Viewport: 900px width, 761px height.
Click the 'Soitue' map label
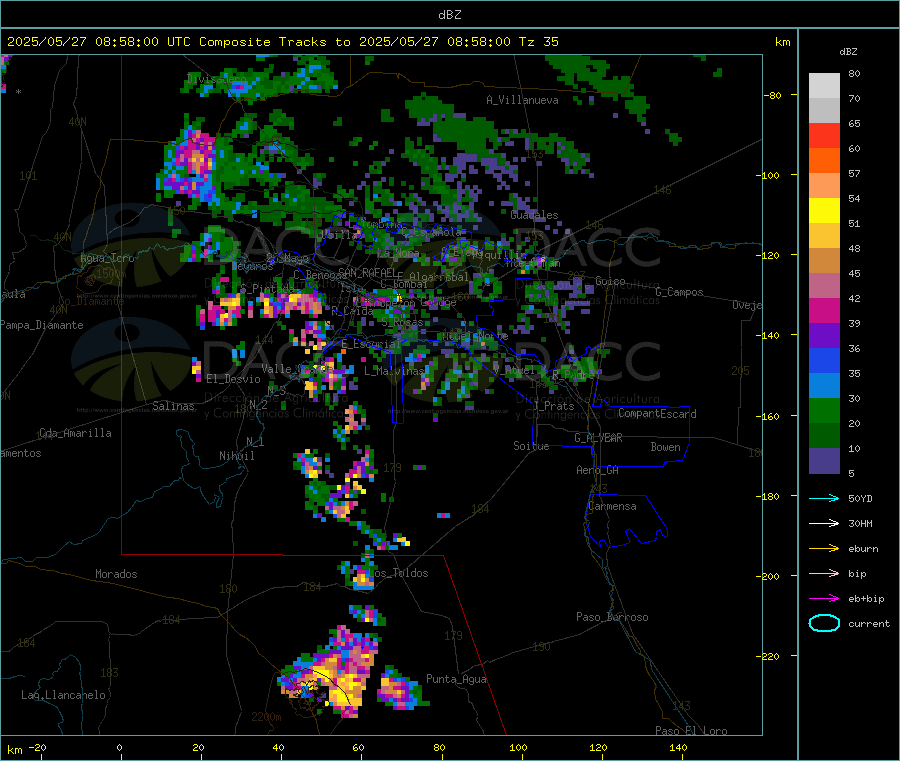click(x=531, y=446)
